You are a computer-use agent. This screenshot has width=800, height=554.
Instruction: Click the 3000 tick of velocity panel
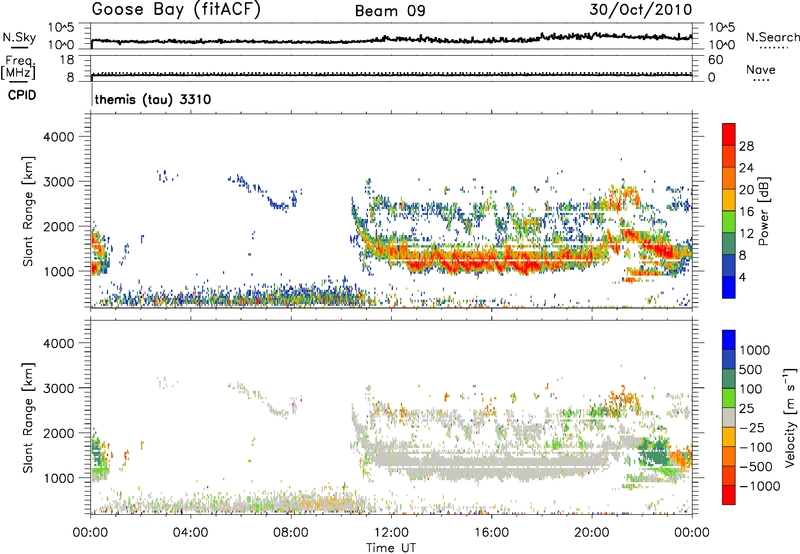tap(58, 388)
